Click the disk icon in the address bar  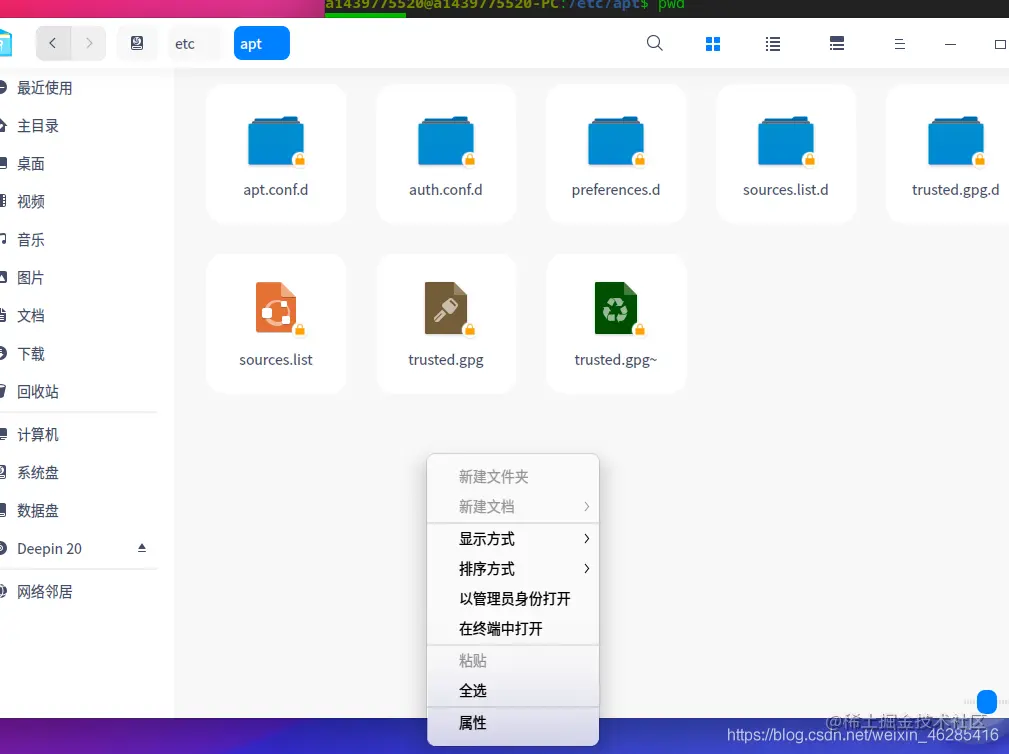pos(137,43)
